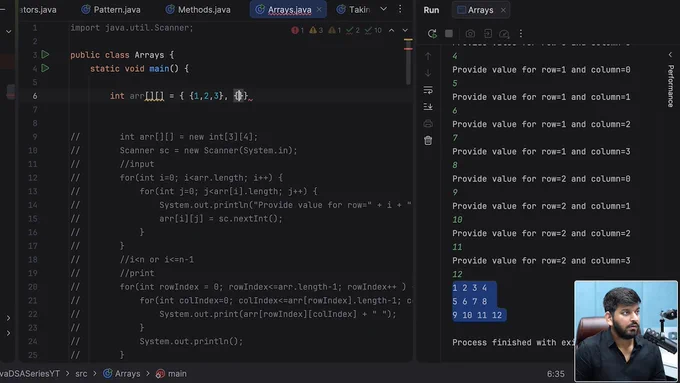Click the console output row '1 2 3 4'
The height and width of the screenshot is (383, 680).
pyautogui.click(x=470, y=288)
